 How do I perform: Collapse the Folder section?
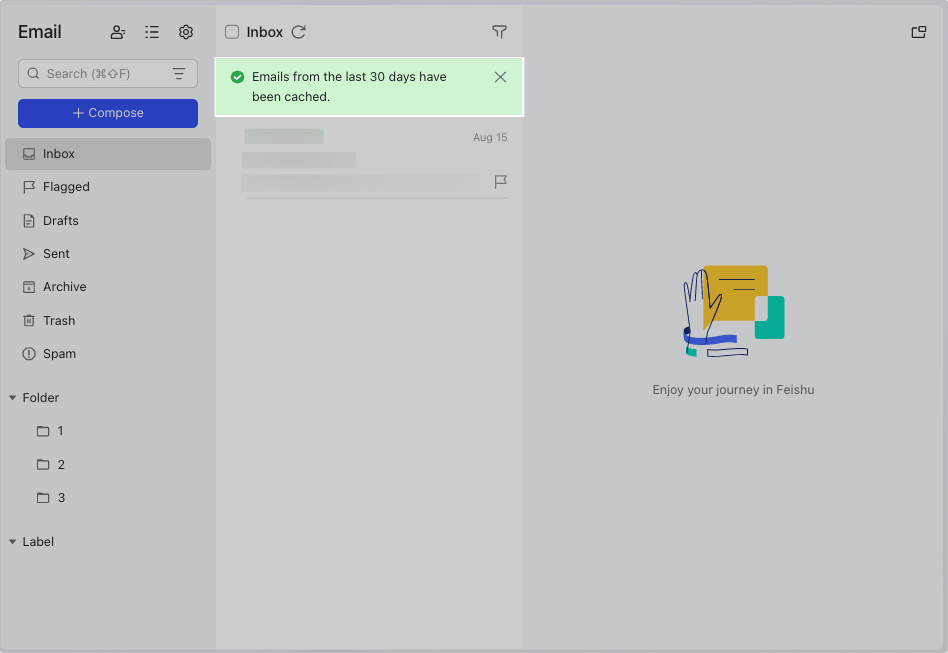pos(12,398)
